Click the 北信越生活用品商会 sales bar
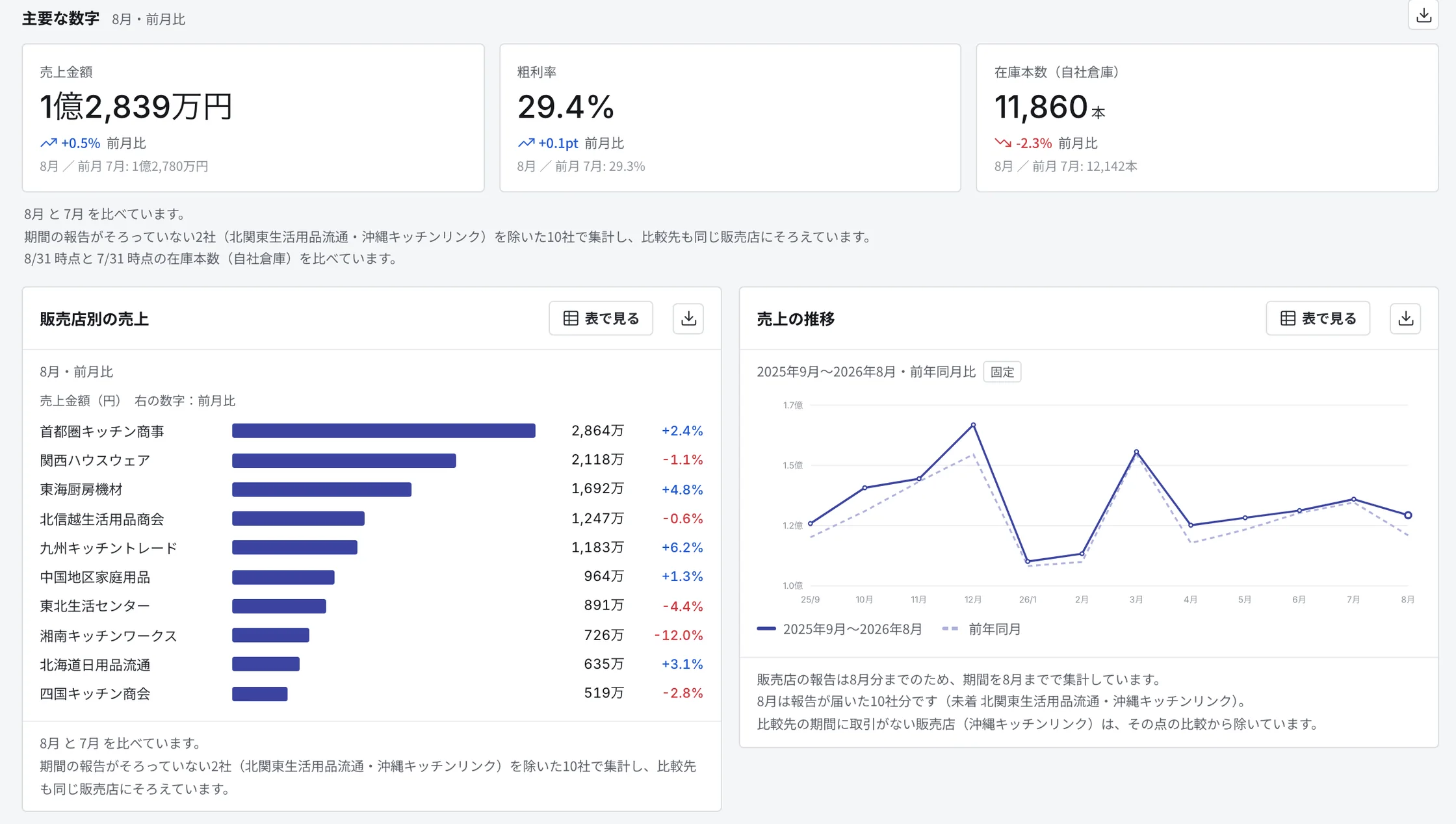This screenshot has width=1456, height=824. pos(298,519)
